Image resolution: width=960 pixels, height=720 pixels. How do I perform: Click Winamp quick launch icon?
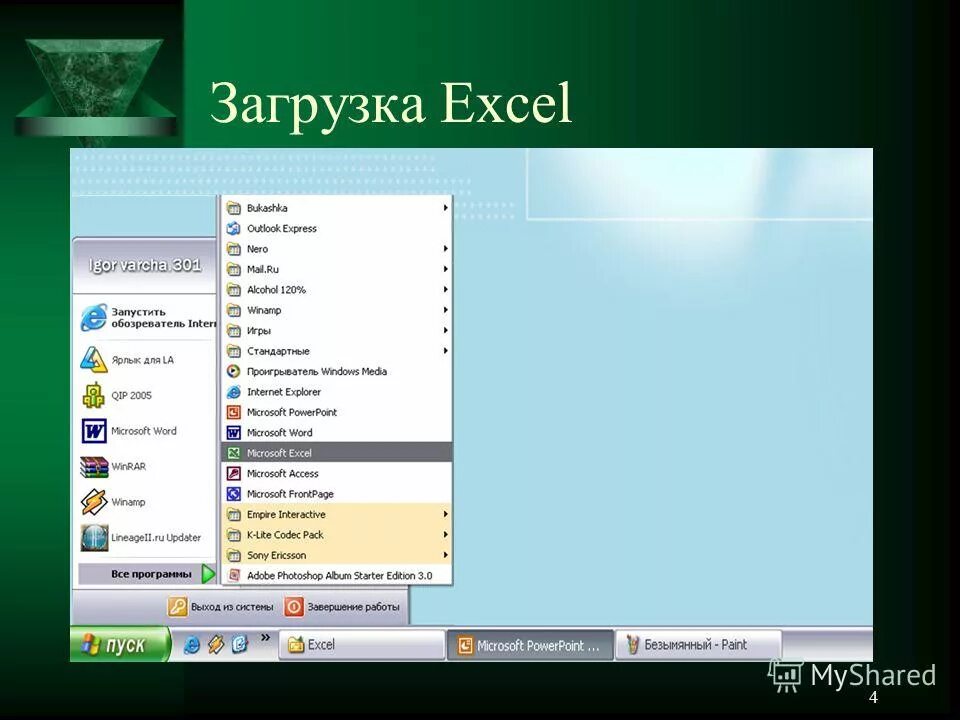coord(216,644)
